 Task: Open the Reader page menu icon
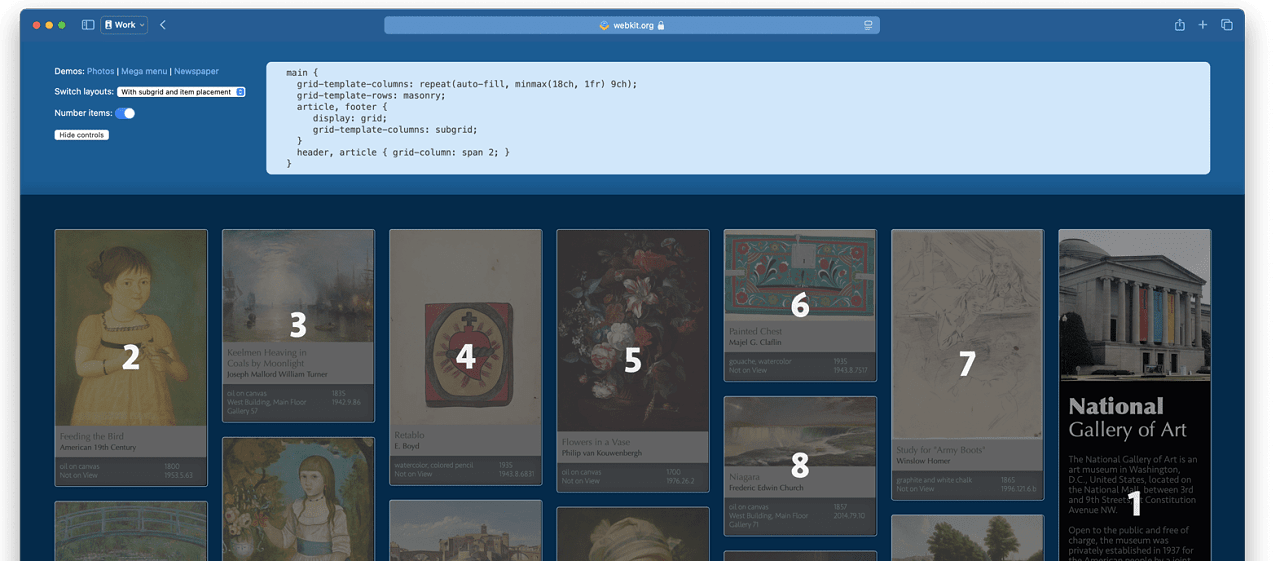click(x=868, y=25)
